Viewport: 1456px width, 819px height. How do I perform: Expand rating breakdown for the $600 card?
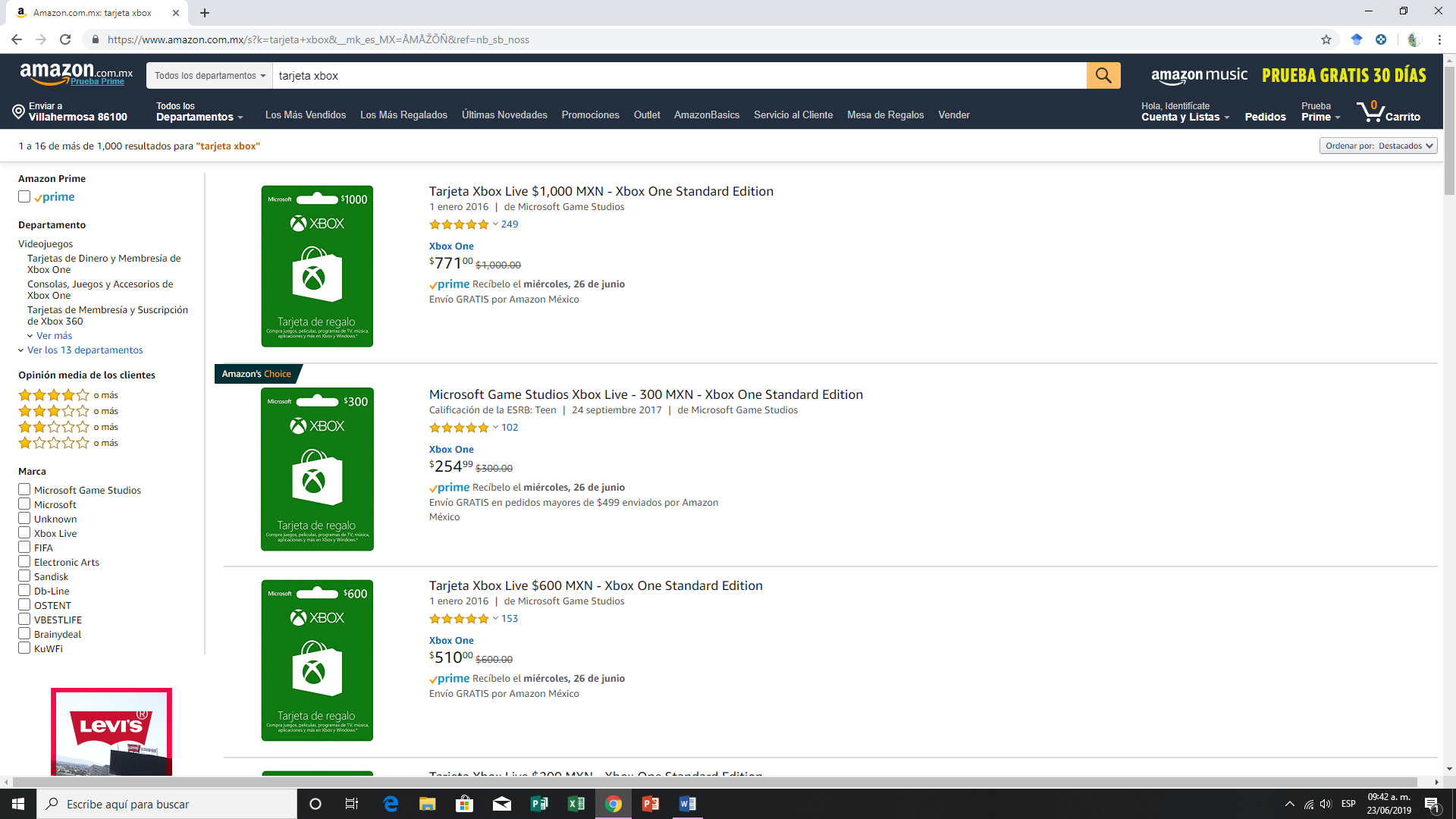[495, 619]
